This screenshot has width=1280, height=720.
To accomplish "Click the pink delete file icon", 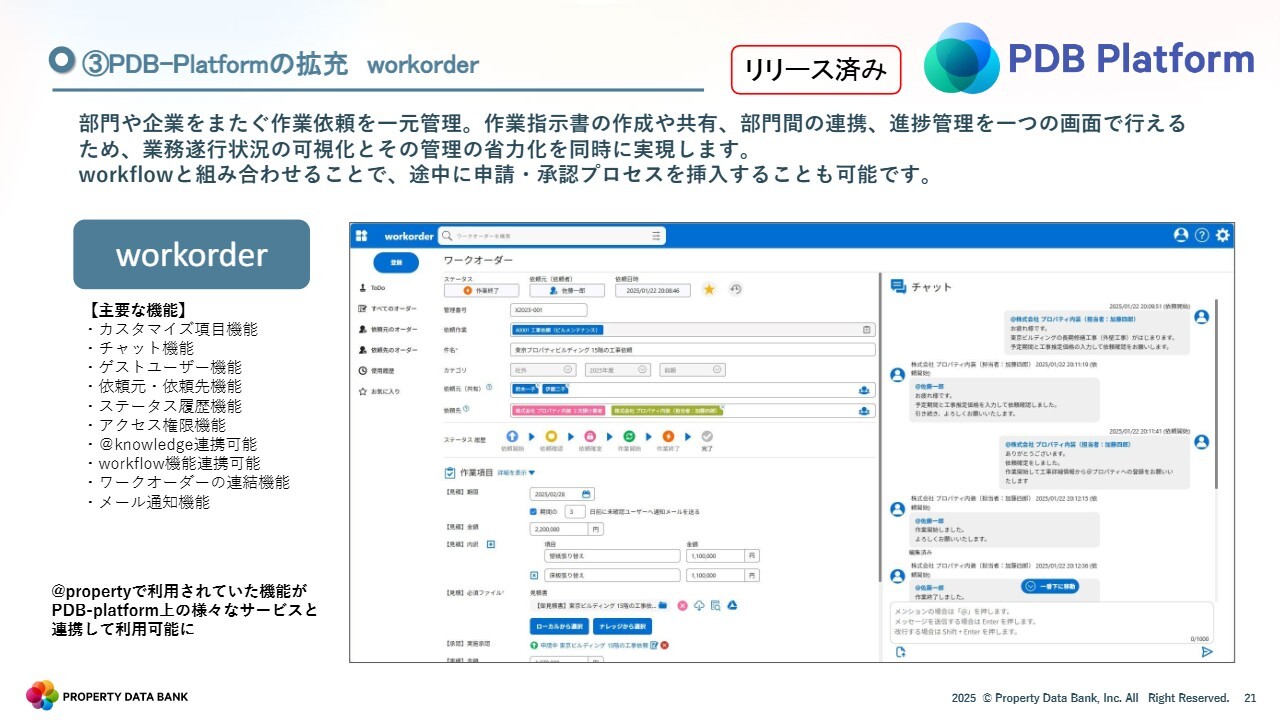I will 682,605.
